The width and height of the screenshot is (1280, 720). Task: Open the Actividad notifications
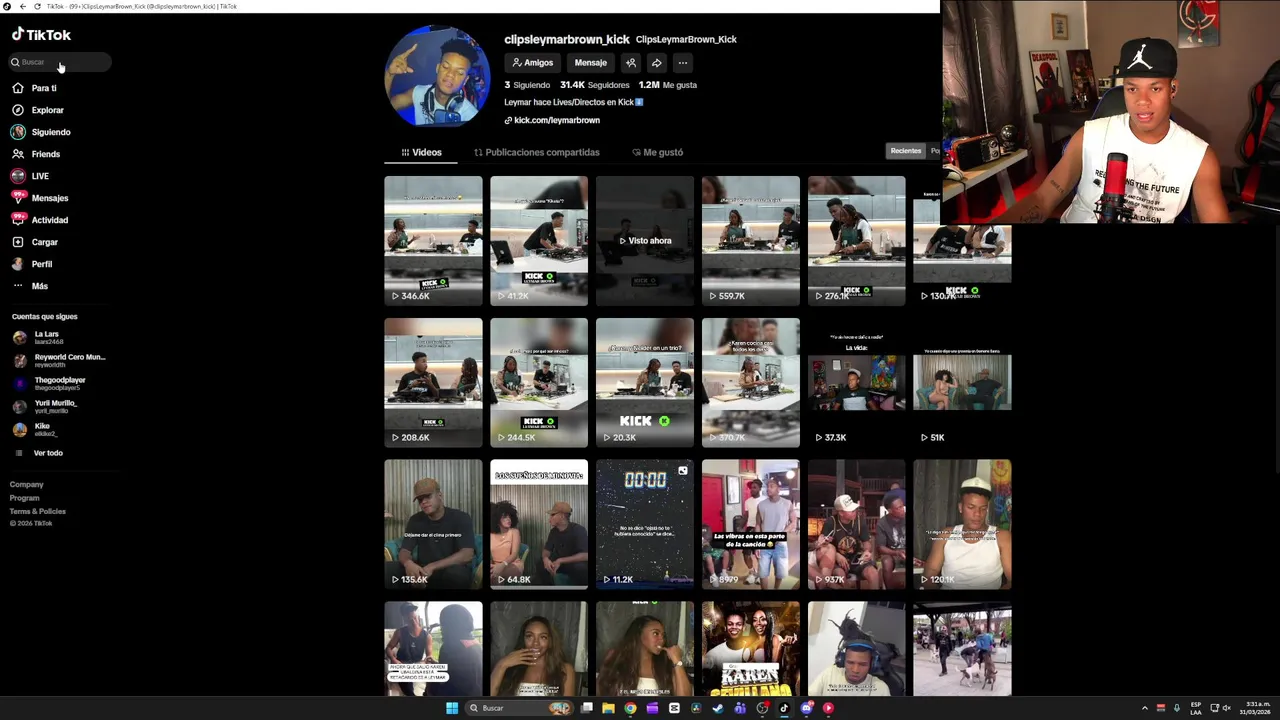click(40, 220)
